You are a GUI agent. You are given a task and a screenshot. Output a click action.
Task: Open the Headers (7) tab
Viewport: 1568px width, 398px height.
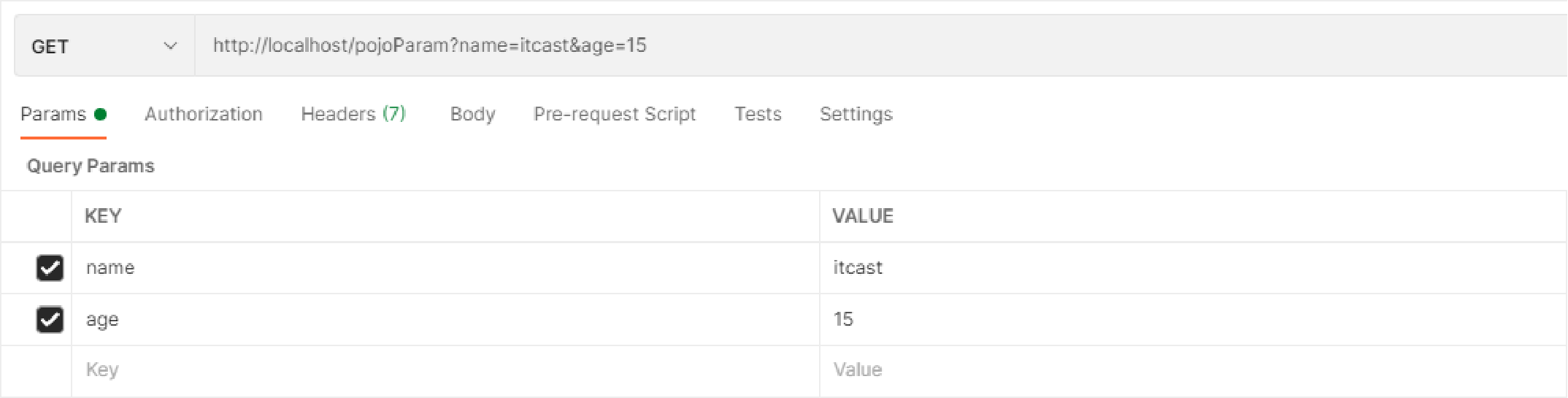[x=353, y=114]
